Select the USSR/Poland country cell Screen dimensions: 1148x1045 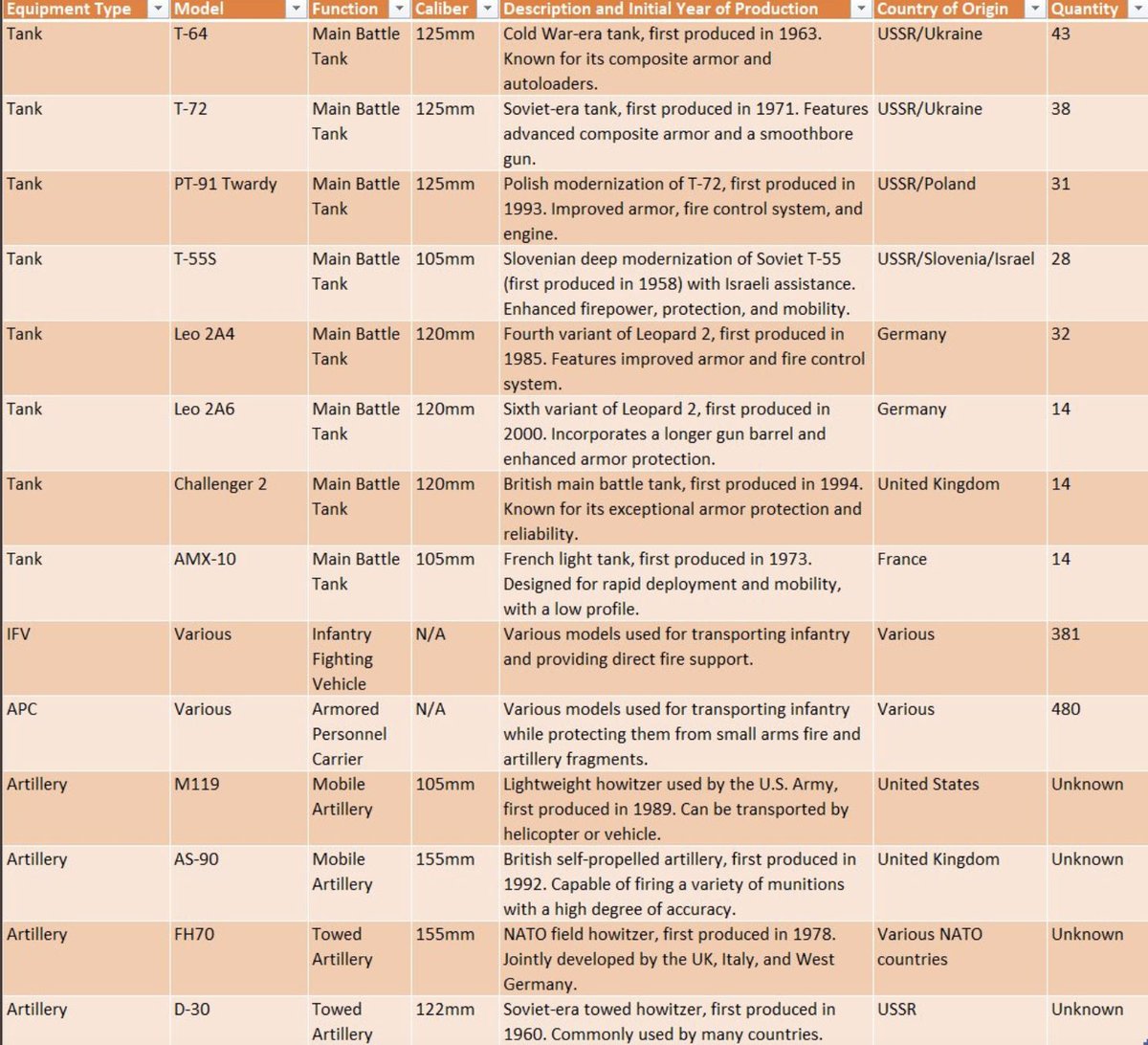pos(960,209)
